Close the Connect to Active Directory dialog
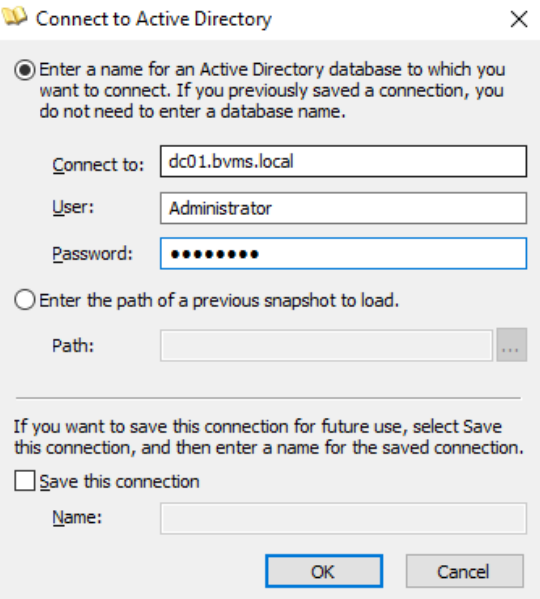This screenshot has width=540, height=599. point(519,19)
